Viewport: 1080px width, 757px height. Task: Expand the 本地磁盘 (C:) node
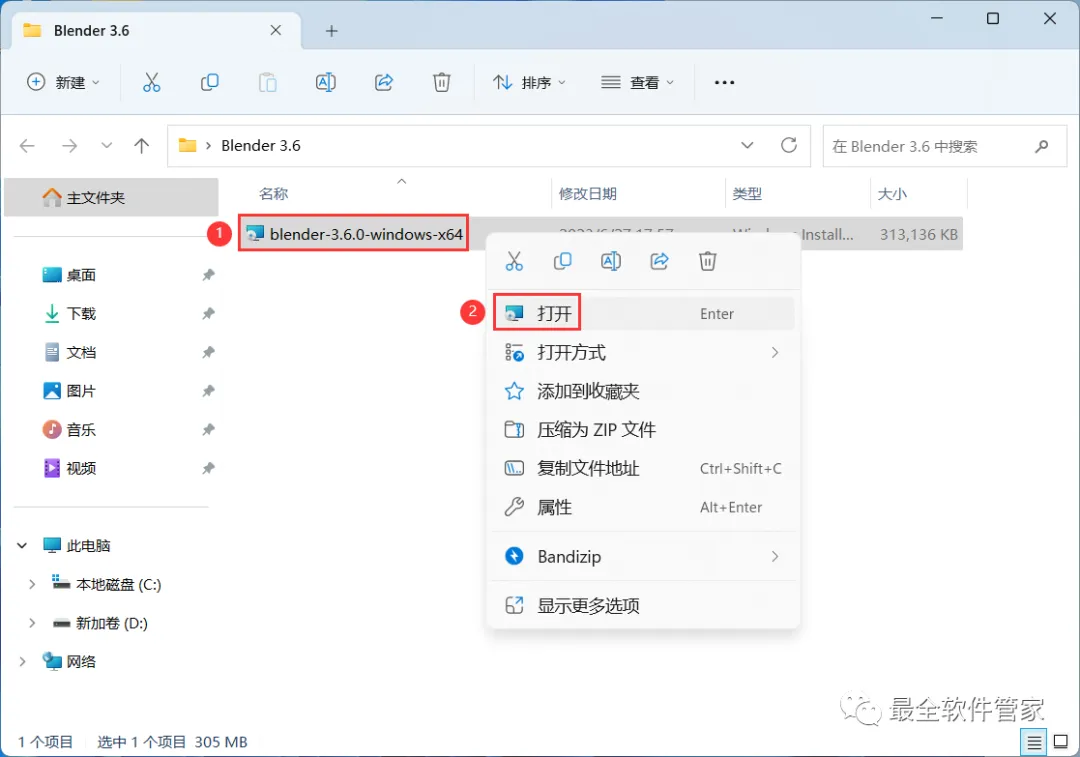pyautogui.click(x=31, y=584)
